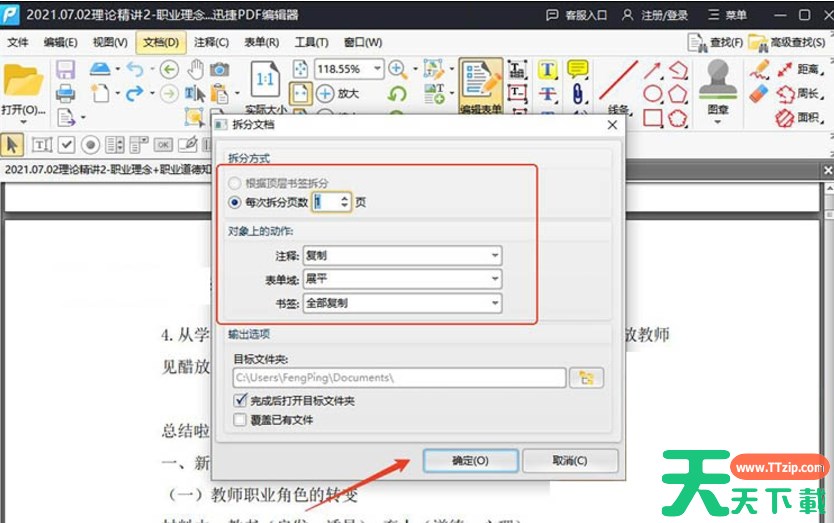Select the form Text Field tool

[x=41, y=145]
